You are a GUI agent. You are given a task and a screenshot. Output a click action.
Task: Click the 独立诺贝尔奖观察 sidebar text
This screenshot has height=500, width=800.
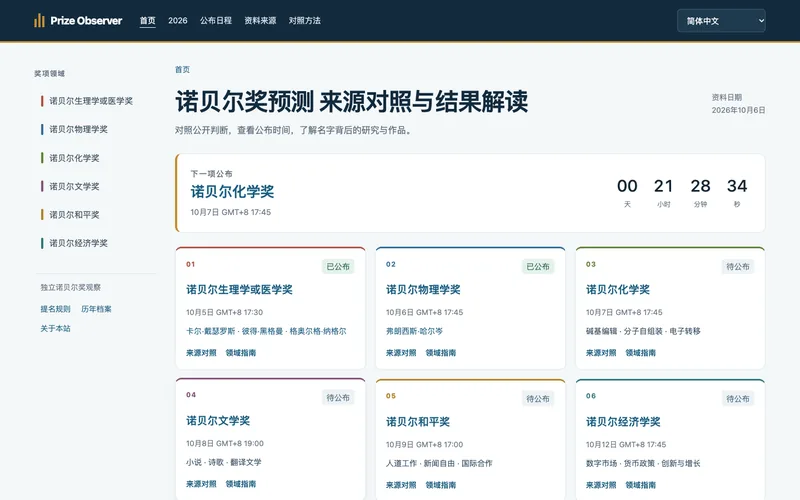point(70,287)
